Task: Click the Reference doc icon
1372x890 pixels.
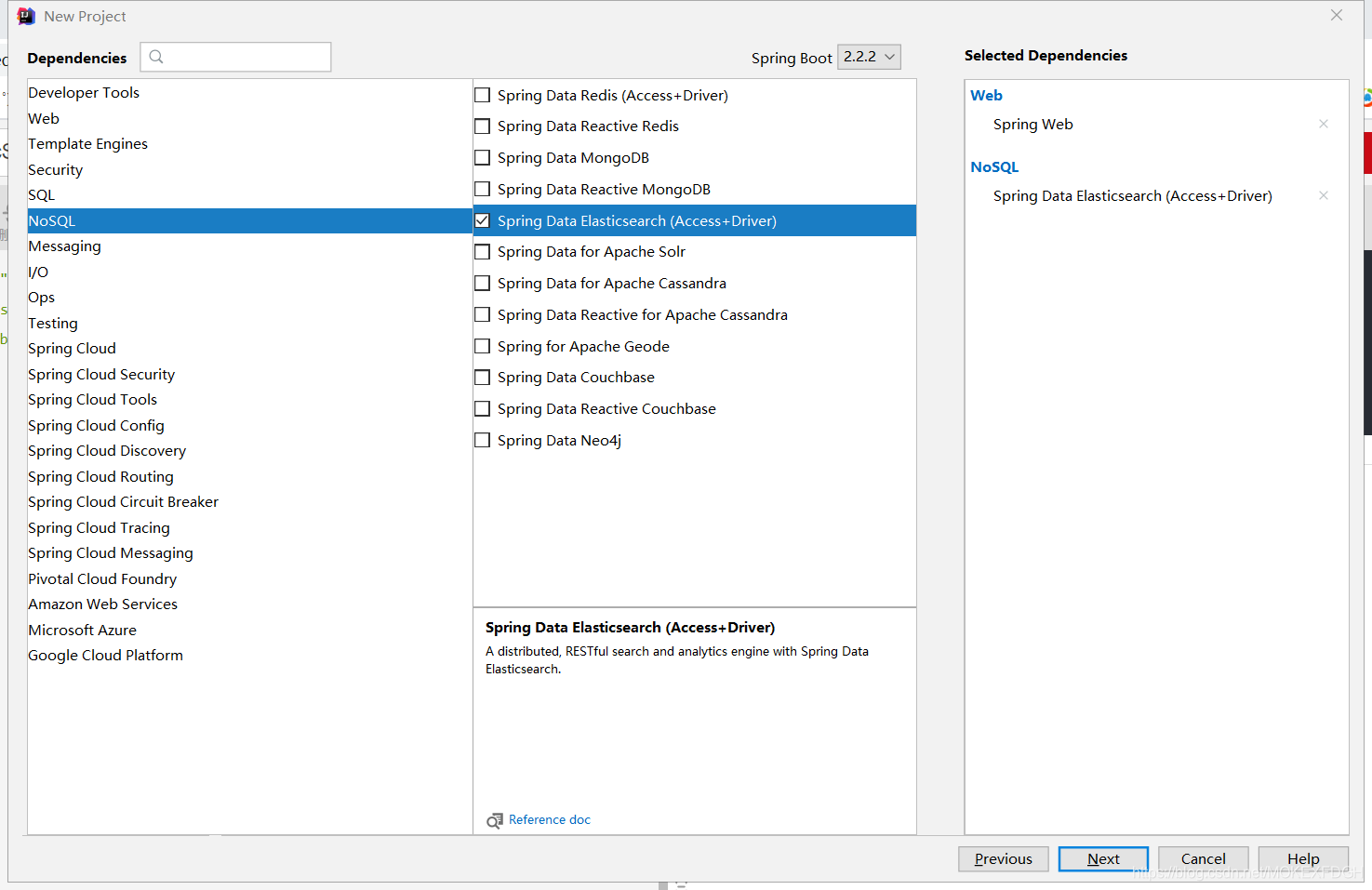Action: pyautogui.click(x=495, y=820)
